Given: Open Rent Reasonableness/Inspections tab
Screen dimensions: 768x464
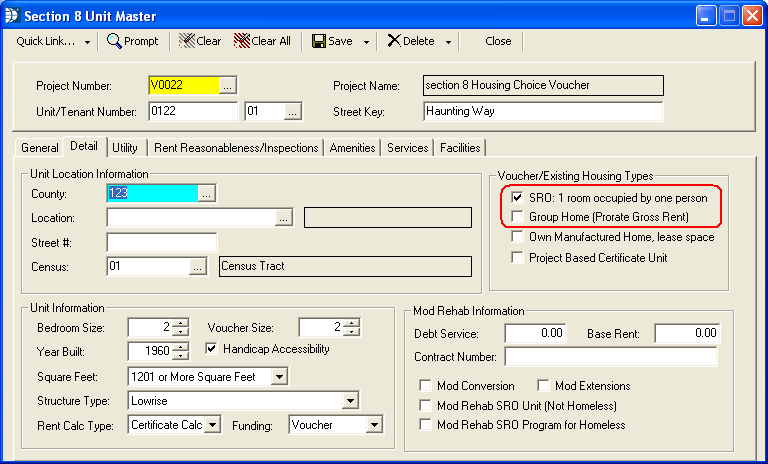Looking at the screenshot, I should click(236, 148).
